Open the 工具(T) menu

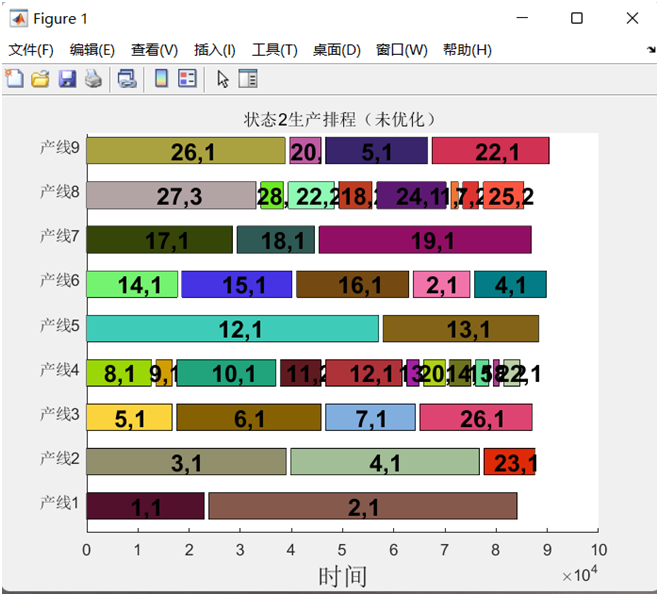(x=274, y=50)
